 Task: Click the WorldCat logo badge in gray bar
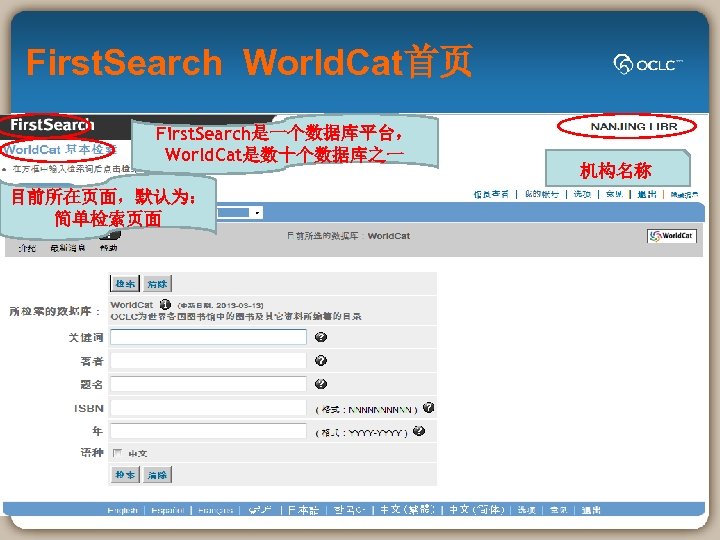click(x=672, y=236)
